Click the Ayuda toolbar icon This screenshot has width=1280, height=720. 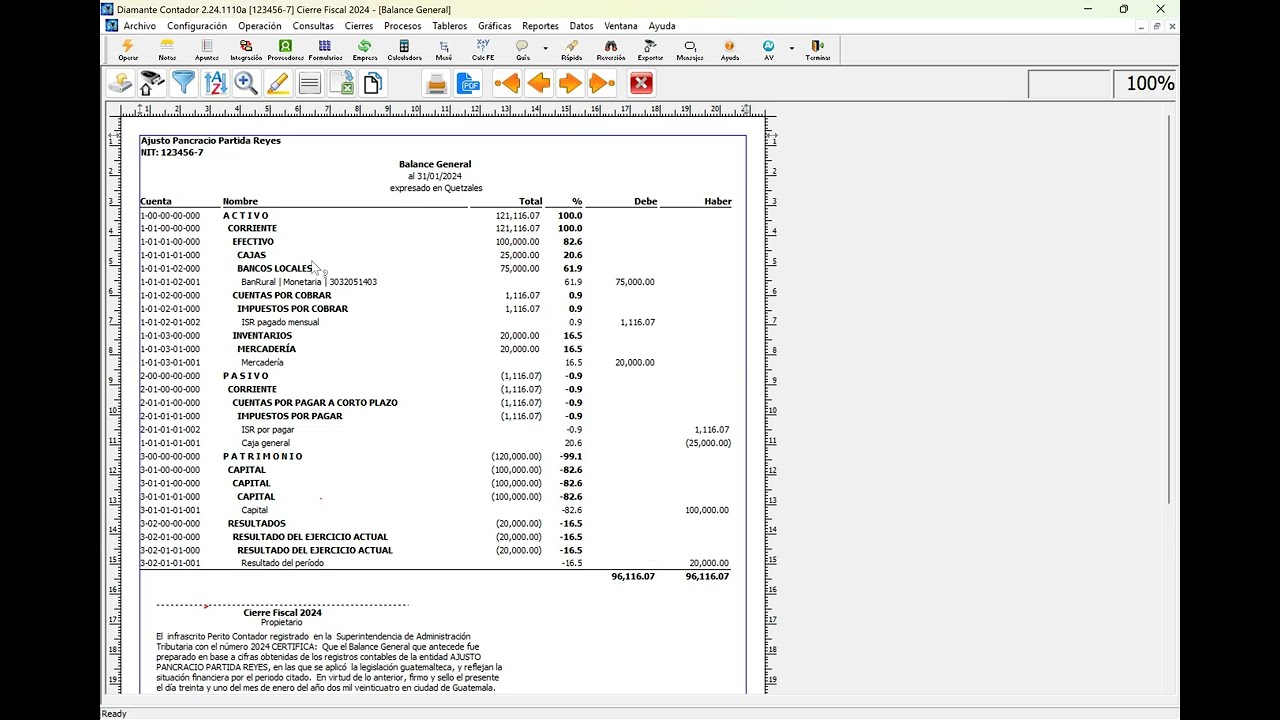[x=729, y=50]
